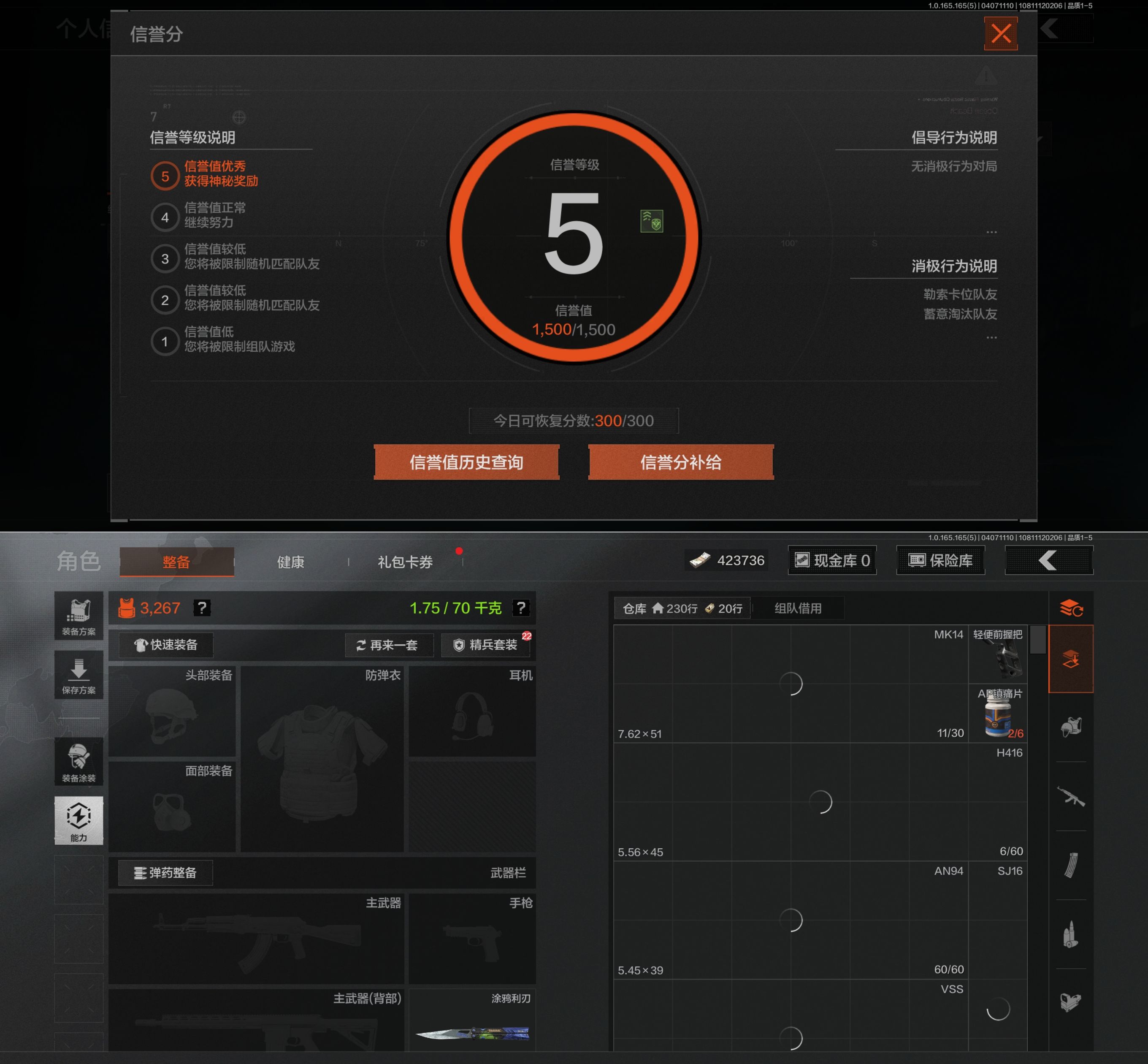Viewport: 1148px width, 1064px height.
Task: Select the 能力 ability icon
Action: [79, 820]
